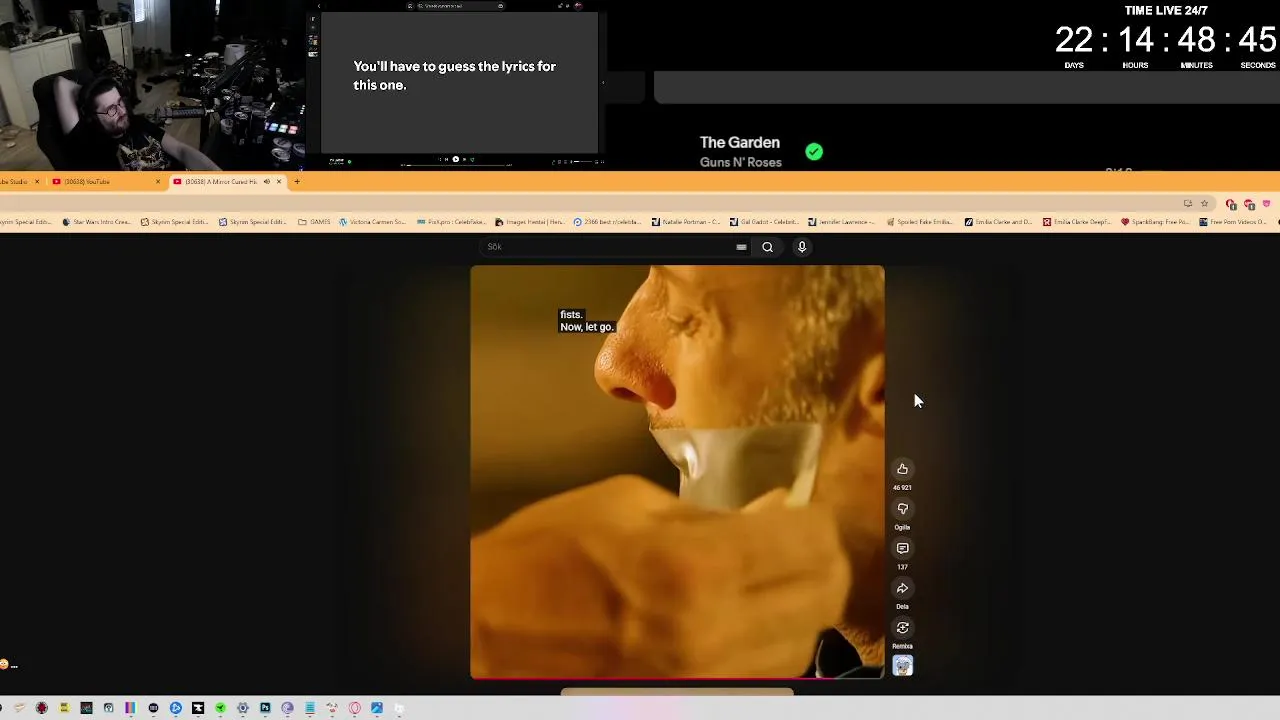Click the dislike button labeled Ogilla

pos(902,509)
